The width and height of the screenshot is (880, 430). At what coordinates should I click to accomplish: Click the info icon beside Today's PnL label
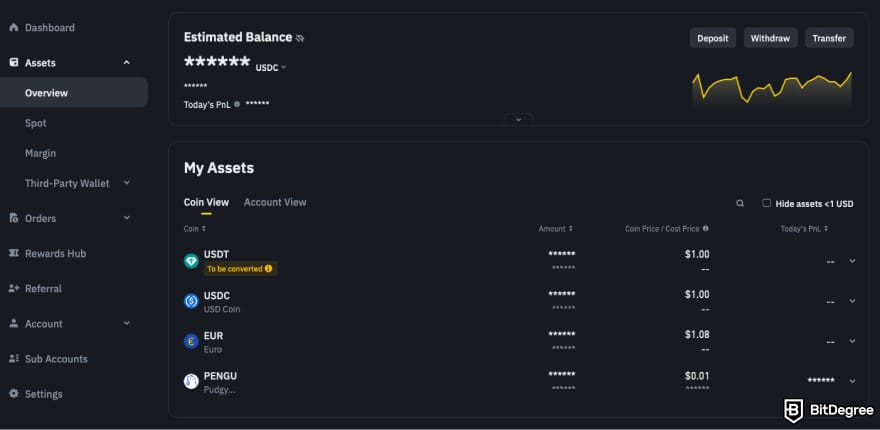point(237,104)
